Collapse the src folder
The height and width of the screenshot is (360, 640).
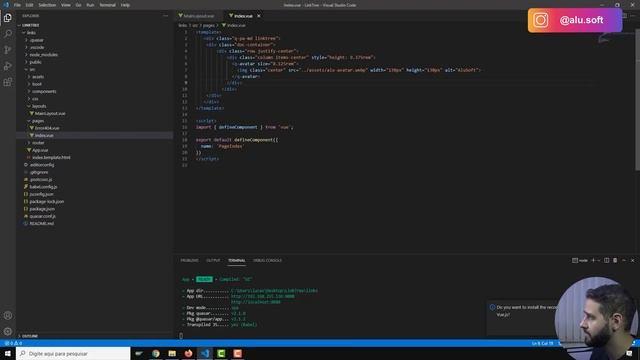pos(31,69)
